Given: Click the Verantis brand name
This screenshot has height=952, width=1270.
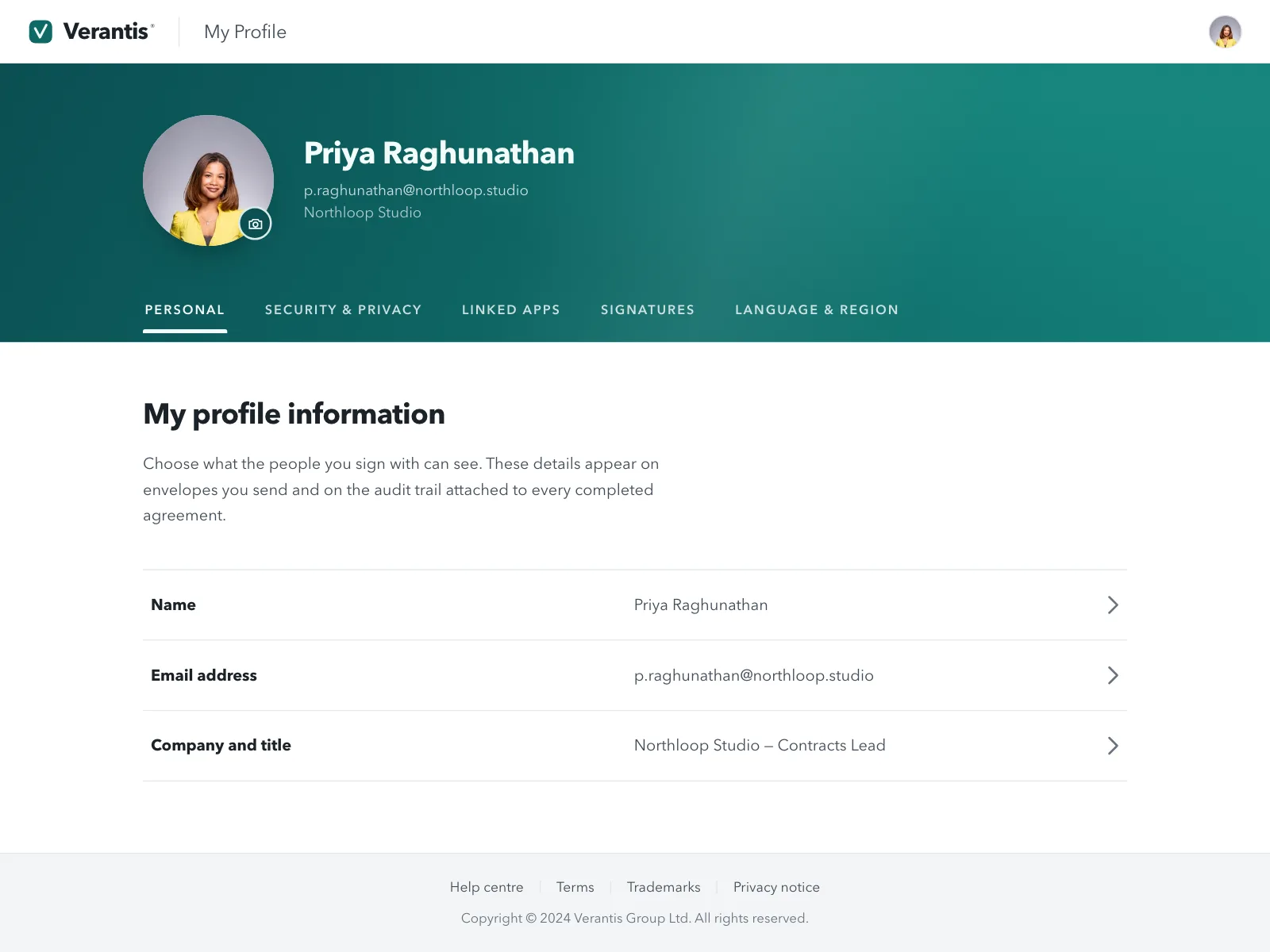Looking at the screenshot, I should pyautogui.click(x=106, y=32).
